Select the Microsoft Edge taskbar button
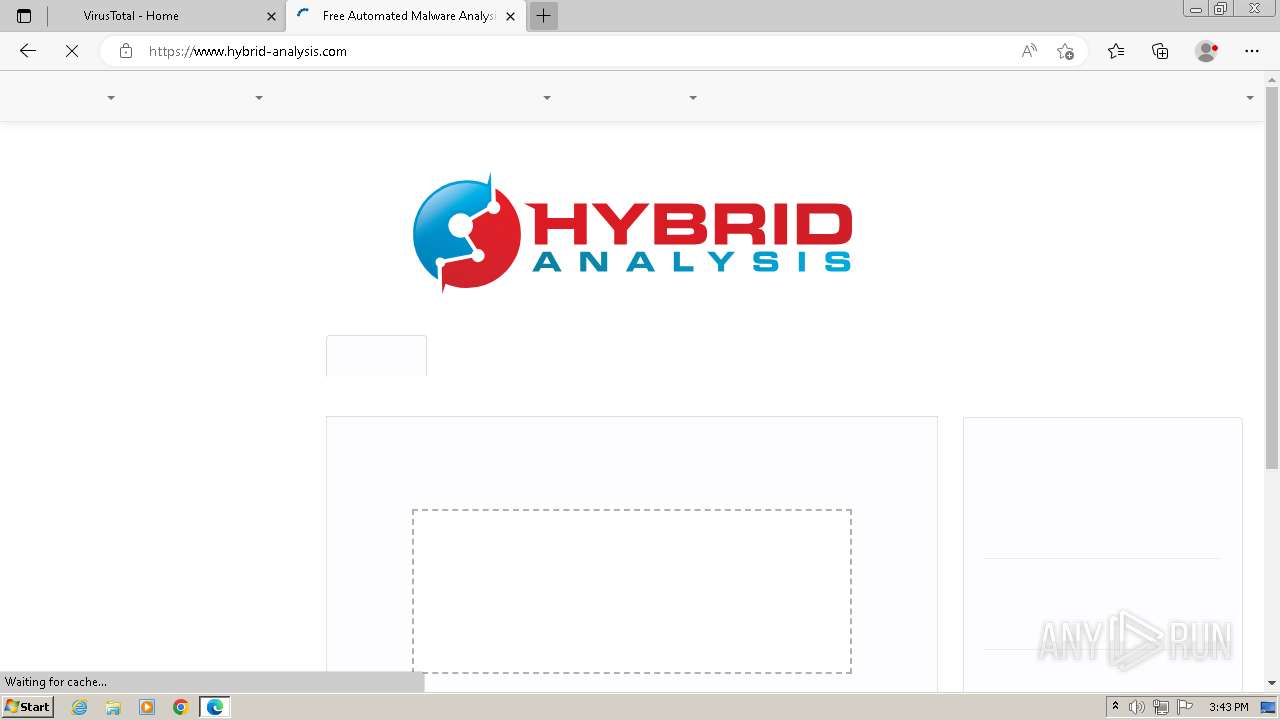 tap(215, 707)
